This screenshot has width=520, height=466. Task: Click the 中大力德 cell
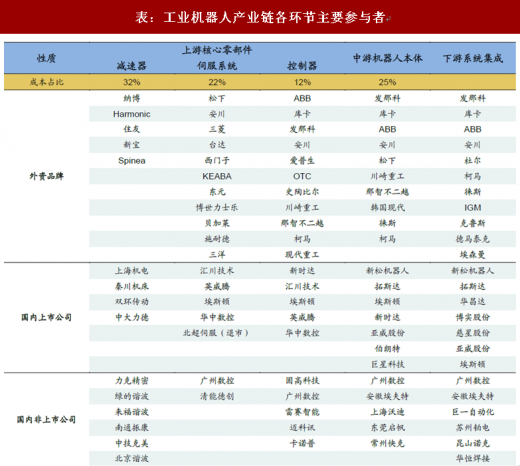pos(131,317)
